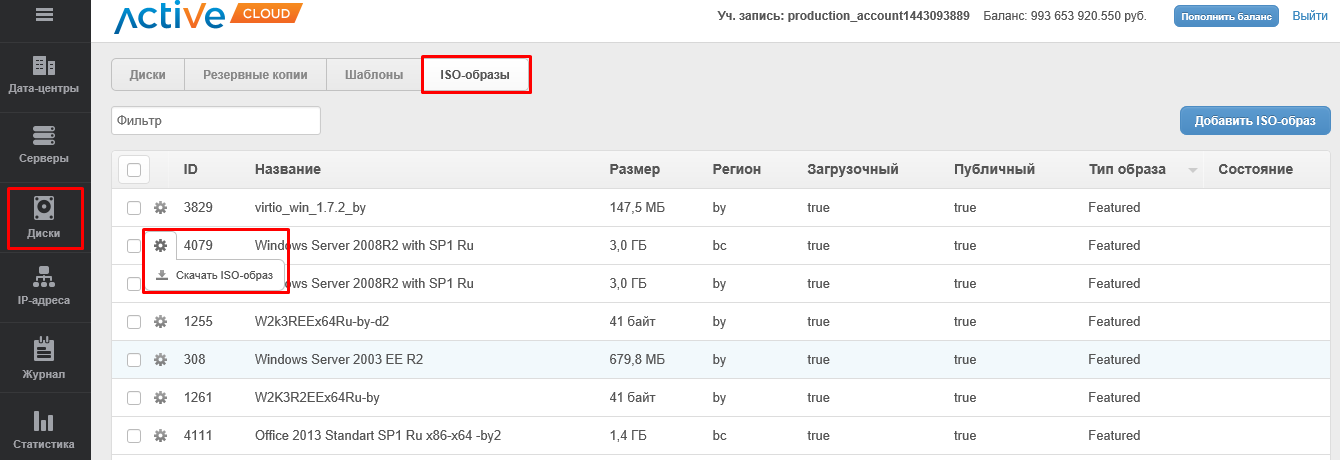This screenshot has width=1340, height=460.
Task: Expand gear menu for Office 2013 Standart row
Action: (x=160, y=436)
